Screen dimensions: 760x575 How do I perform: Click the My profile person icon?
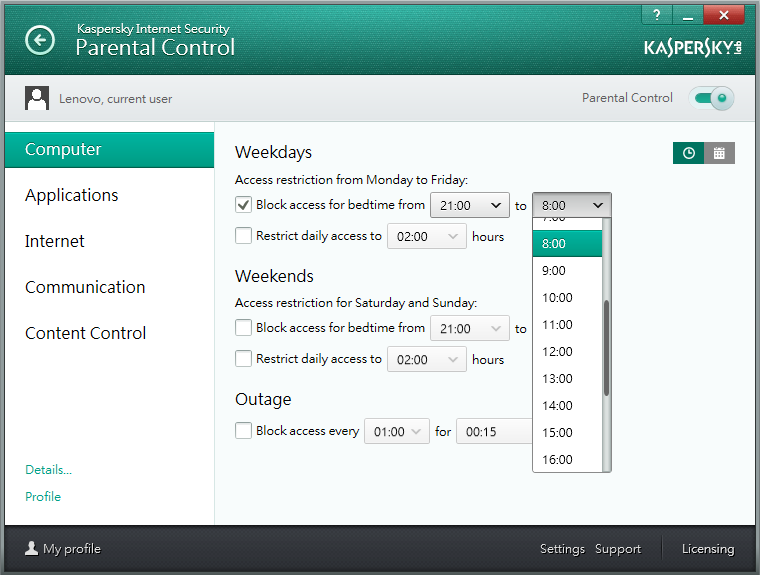(x=31, y=548)
